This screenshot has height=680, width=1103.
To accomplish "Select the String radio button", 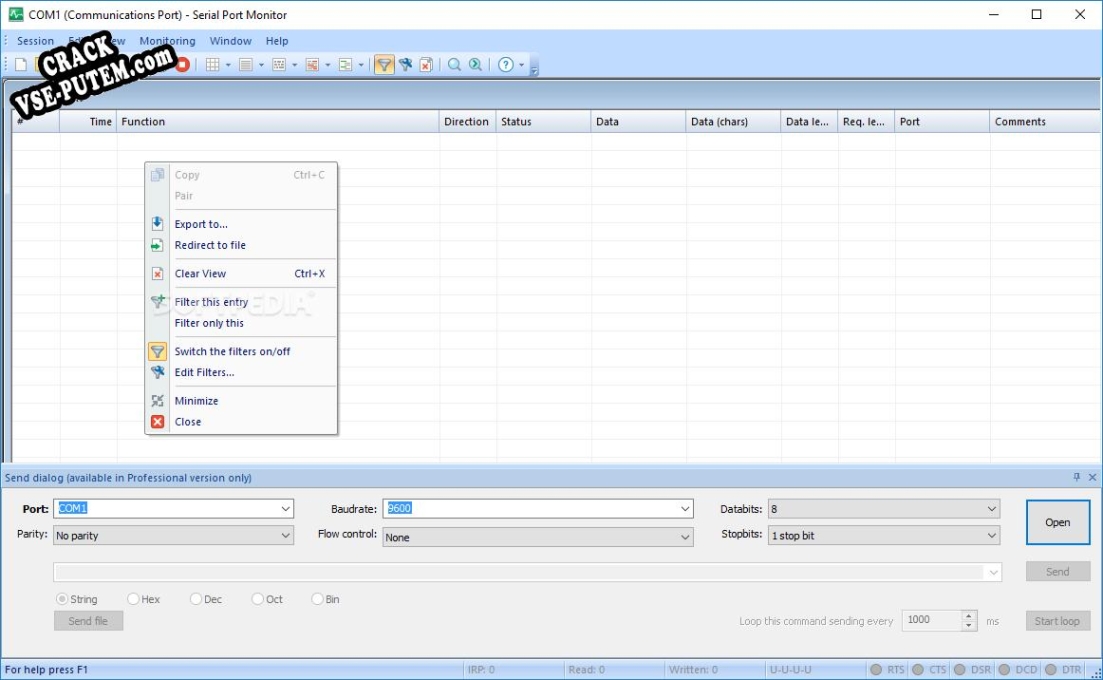I will tap(62, 599).
